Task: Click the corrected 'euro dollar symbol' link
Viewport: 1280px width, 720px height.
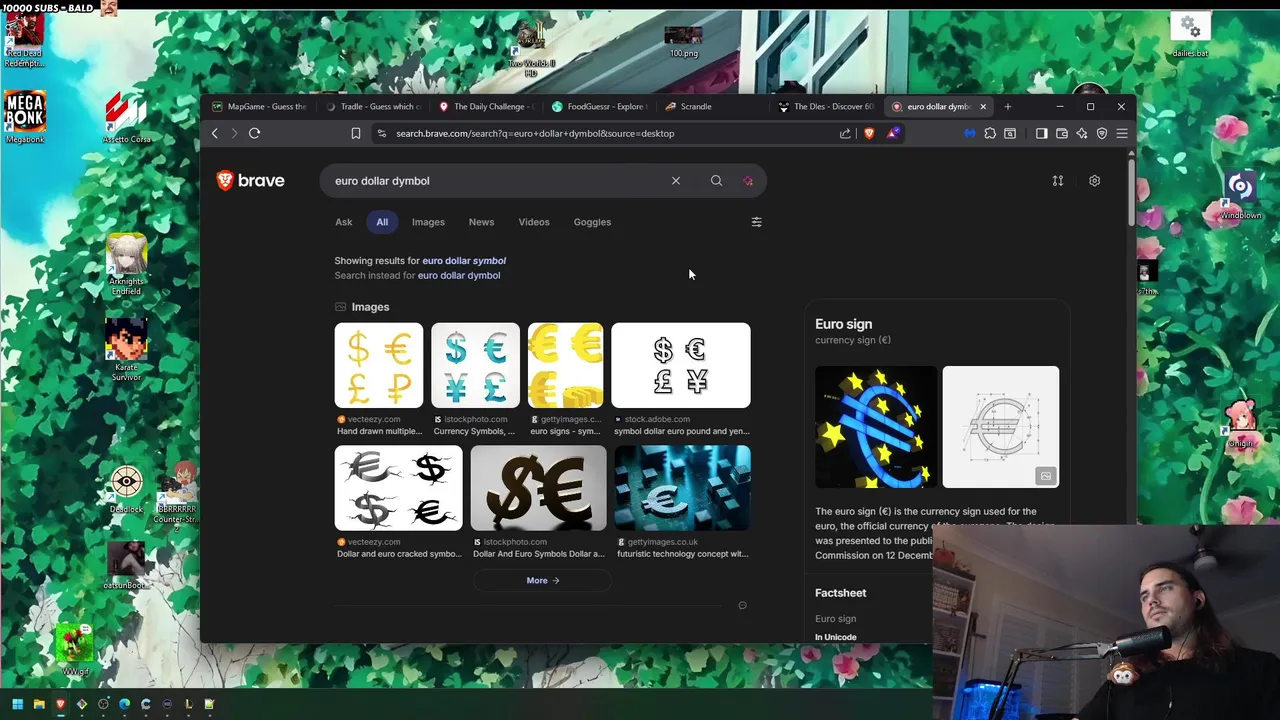Action: (464, 261)
